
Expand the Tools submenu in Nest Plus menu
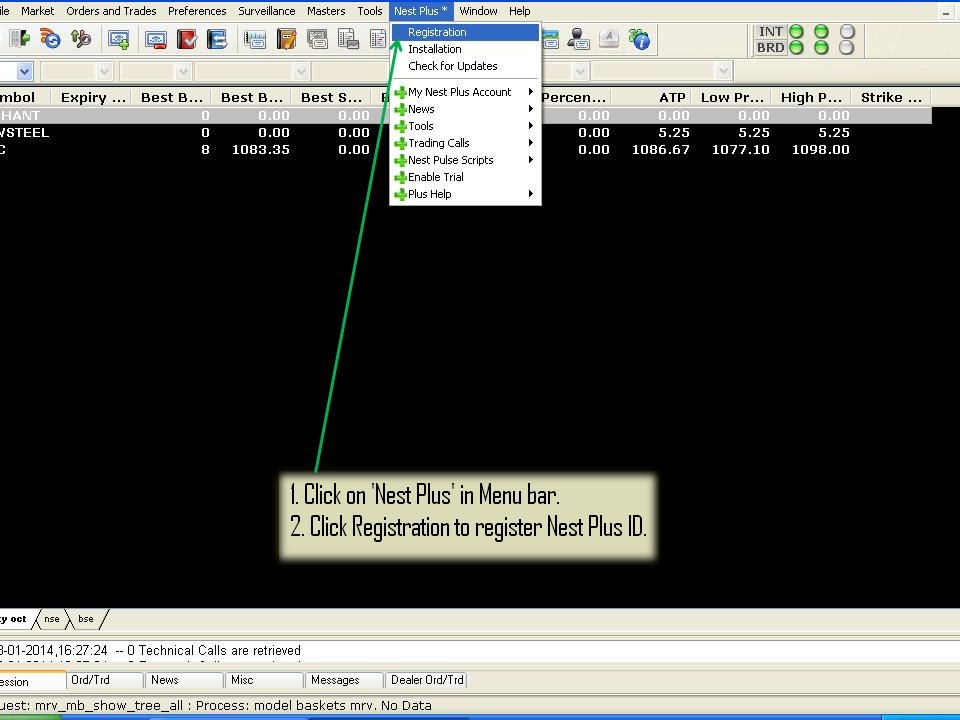465,126
